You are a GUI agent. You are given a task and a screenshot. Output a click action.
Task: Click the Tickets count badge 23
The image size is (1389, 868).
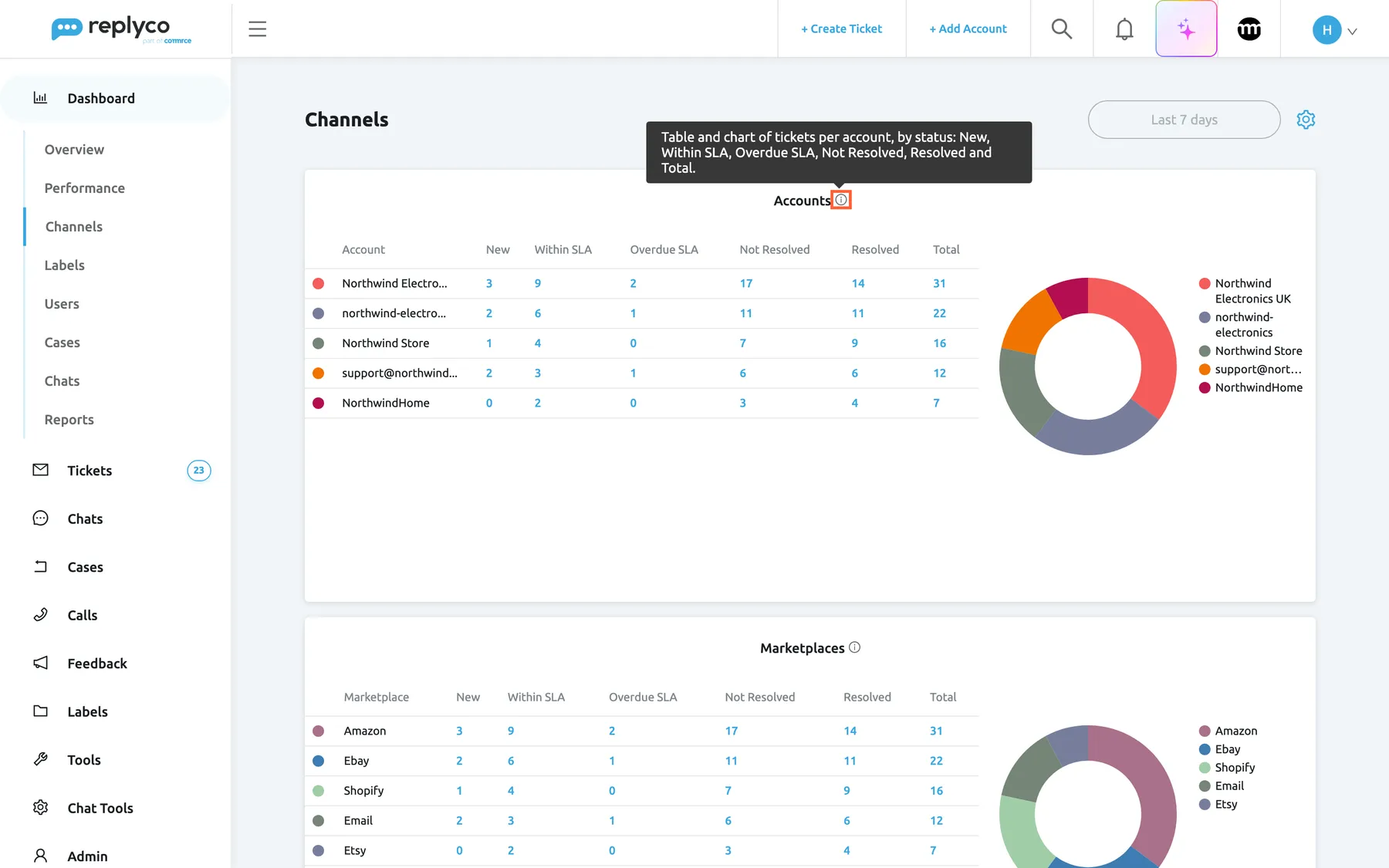(x=199, y=470)
